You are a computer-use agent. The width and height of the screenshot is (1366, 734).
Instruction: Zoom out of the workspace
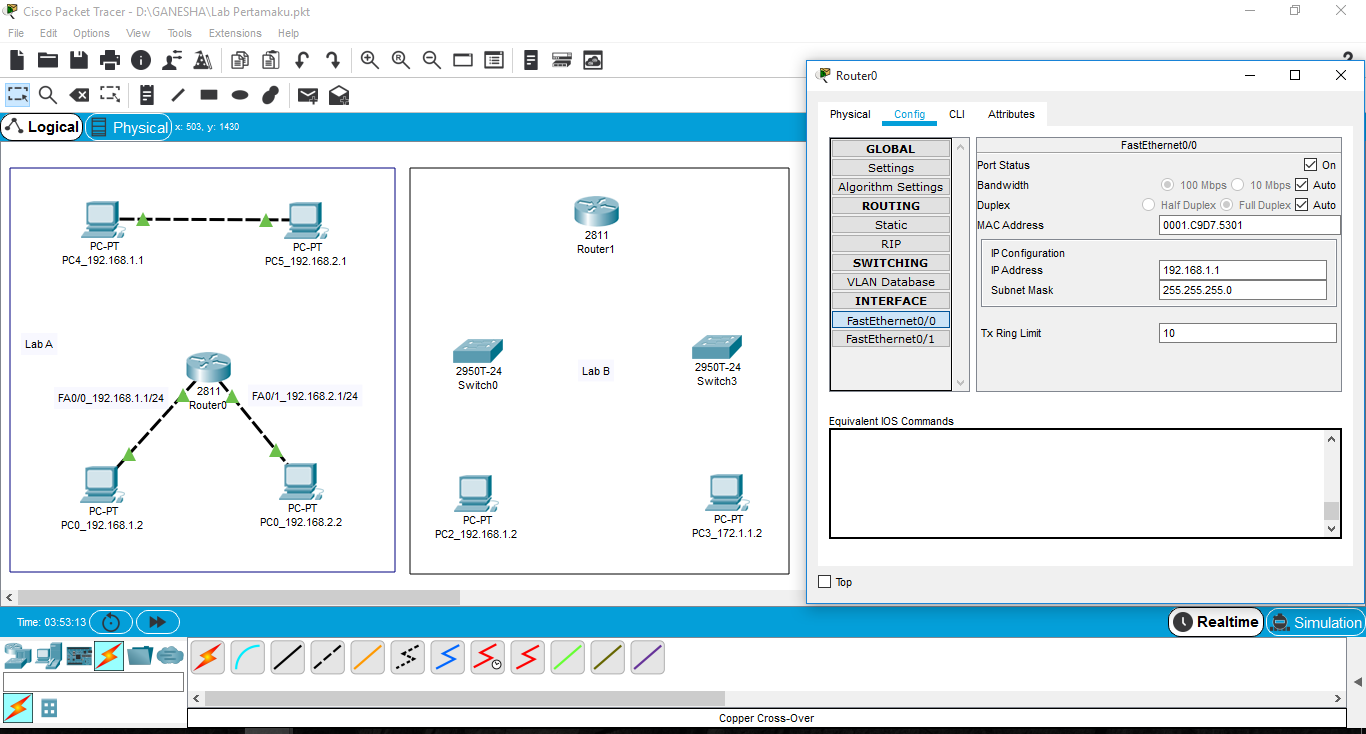[x=432, y=60]
